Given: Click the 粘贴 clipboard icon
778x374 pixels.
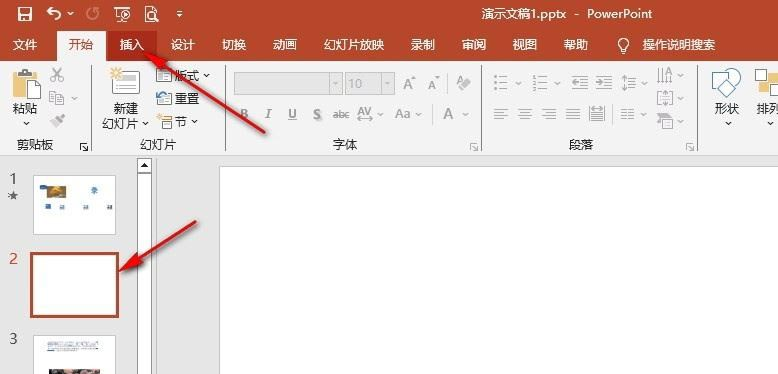Looking at the screenshot, I should point(26,84).
